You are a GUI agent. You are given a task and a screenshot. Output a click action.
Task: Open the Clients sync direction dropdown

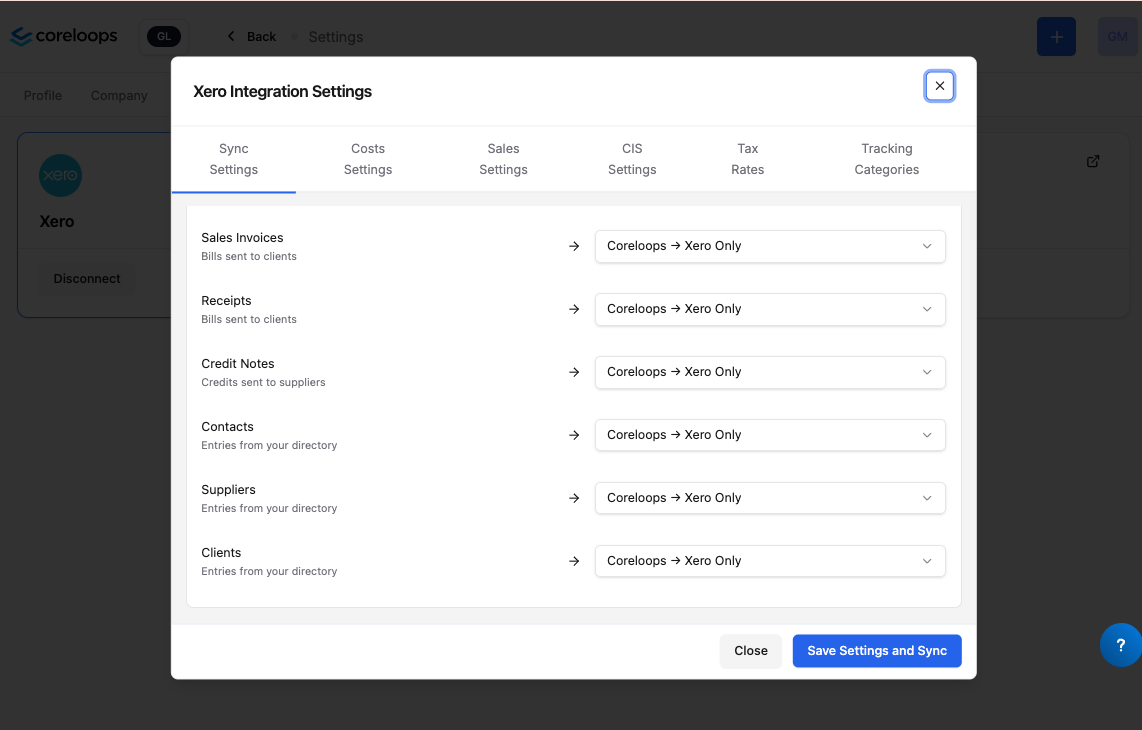770,561
